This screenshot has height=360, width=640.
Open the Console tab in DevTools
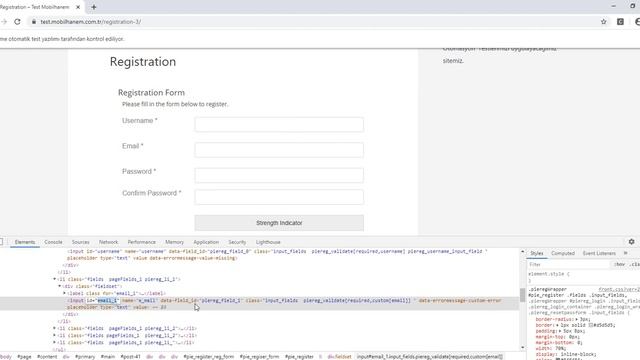click(53, 242)
